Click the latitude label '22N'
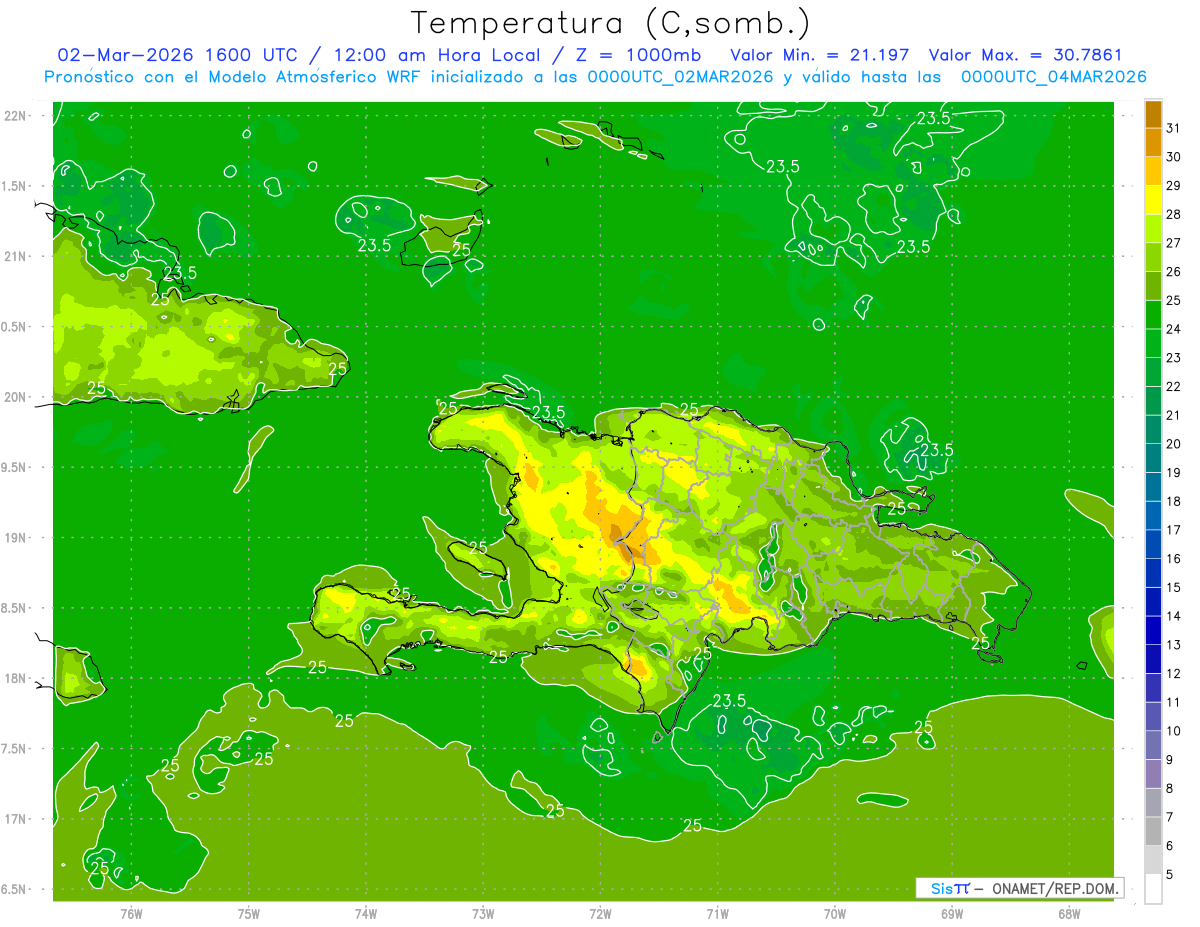This screenshot has height=927, width=1200. (15, 115)
